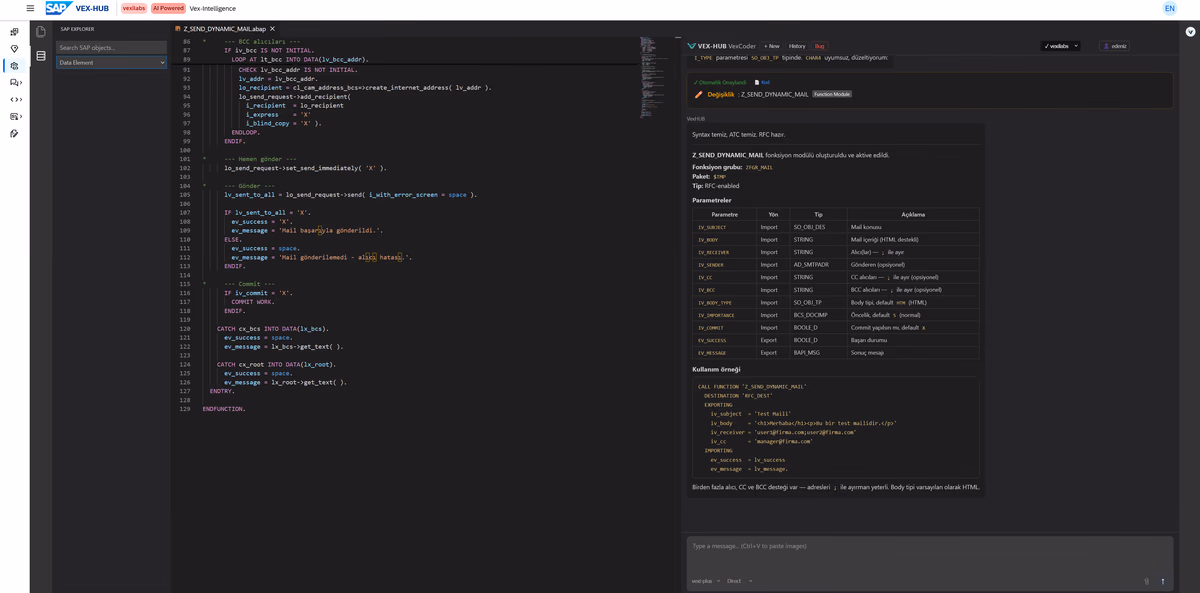Open the History view

click(797, 46)
